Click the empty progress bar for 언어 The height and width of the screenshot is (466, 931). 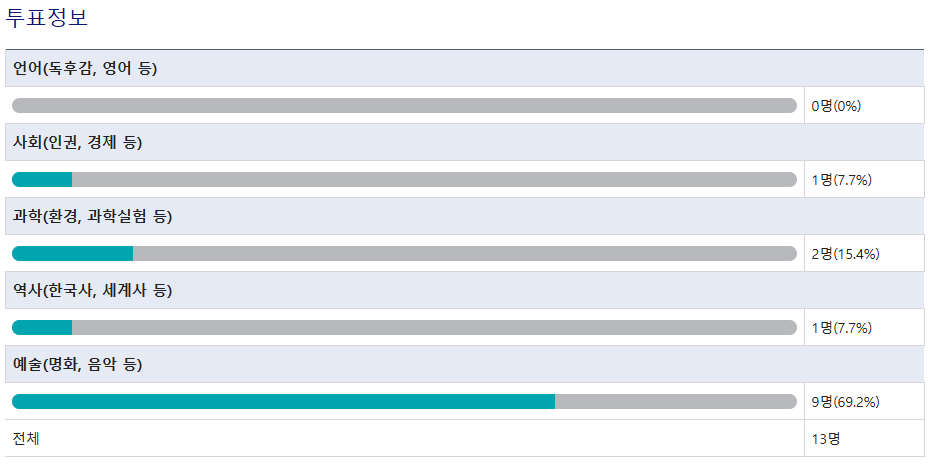pyautogui.click(x=404, y=106)
